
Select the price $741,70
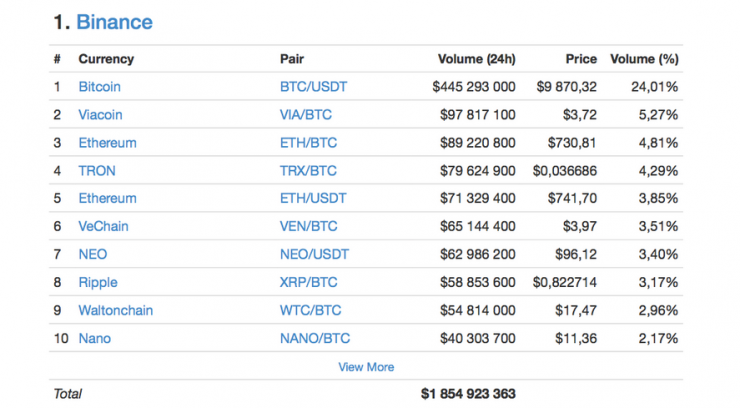(x=572, y=198)
